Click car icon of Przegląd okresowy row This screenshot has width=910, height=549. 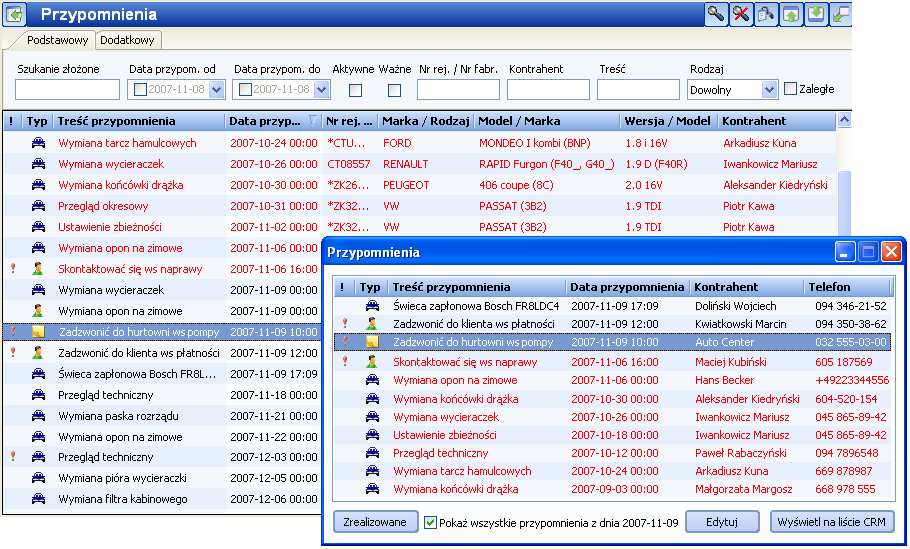click(38, 206)
